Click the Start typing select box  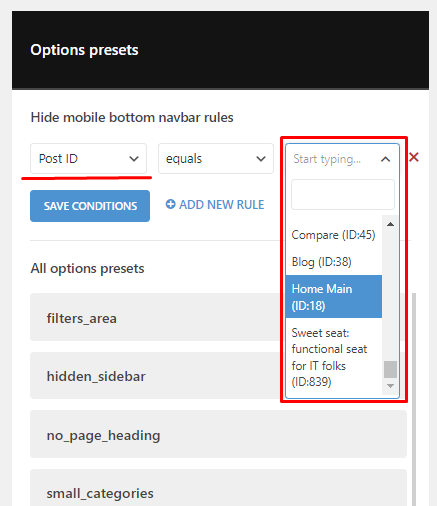pos(342,159)
